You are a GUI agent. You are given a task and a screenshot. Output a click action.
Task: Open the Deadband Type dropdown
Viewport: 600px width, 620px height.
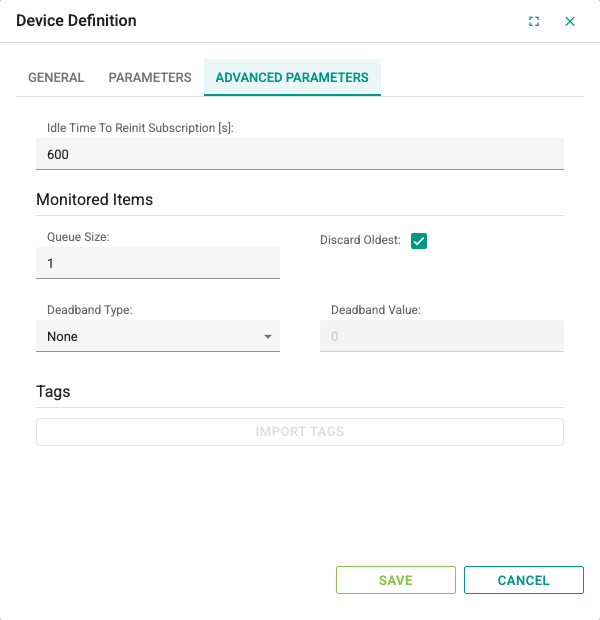(x=158, y=336)
